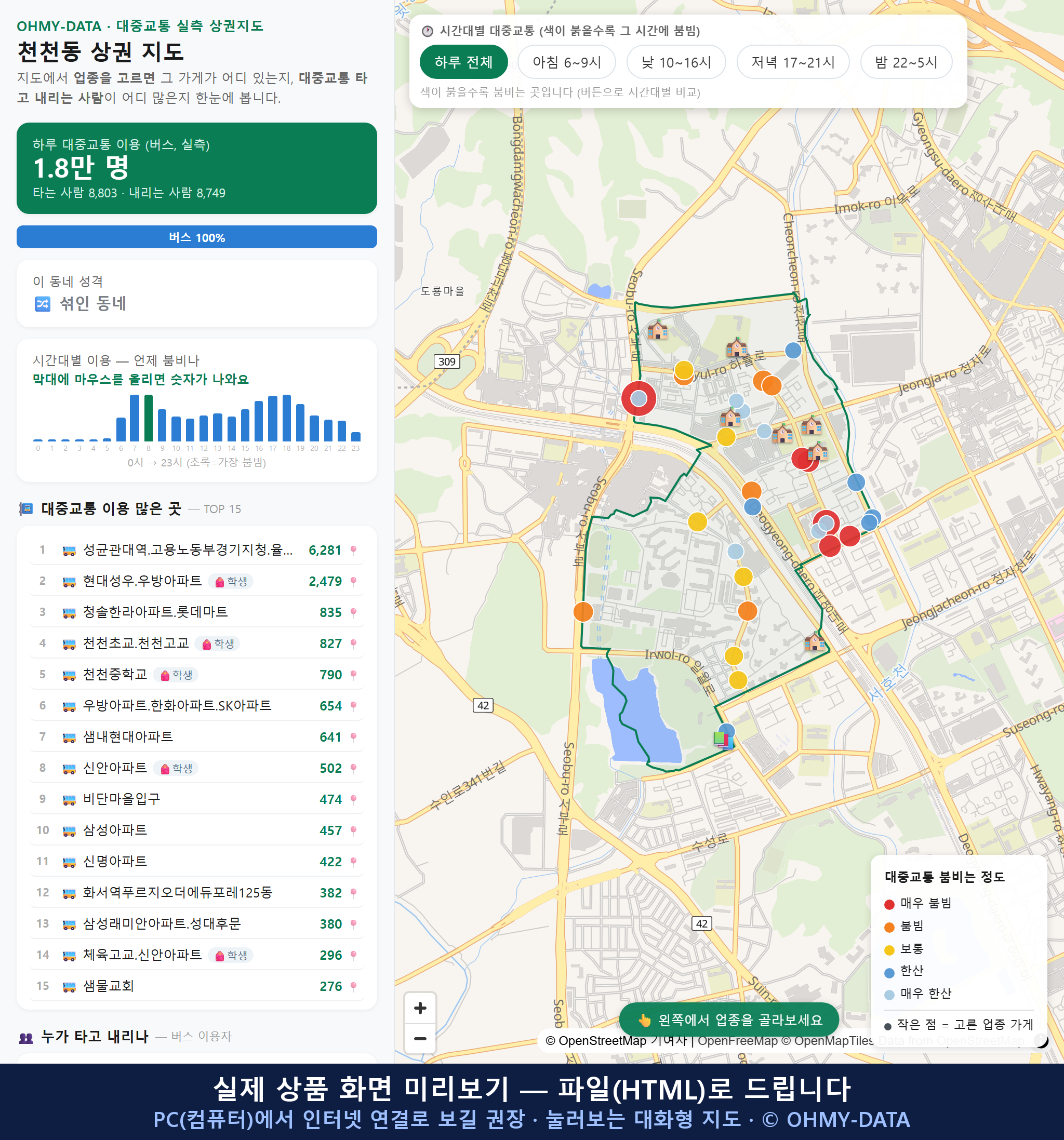Click the bus icon beside 삼성래미안아파트.성대후문

[69, 924]
